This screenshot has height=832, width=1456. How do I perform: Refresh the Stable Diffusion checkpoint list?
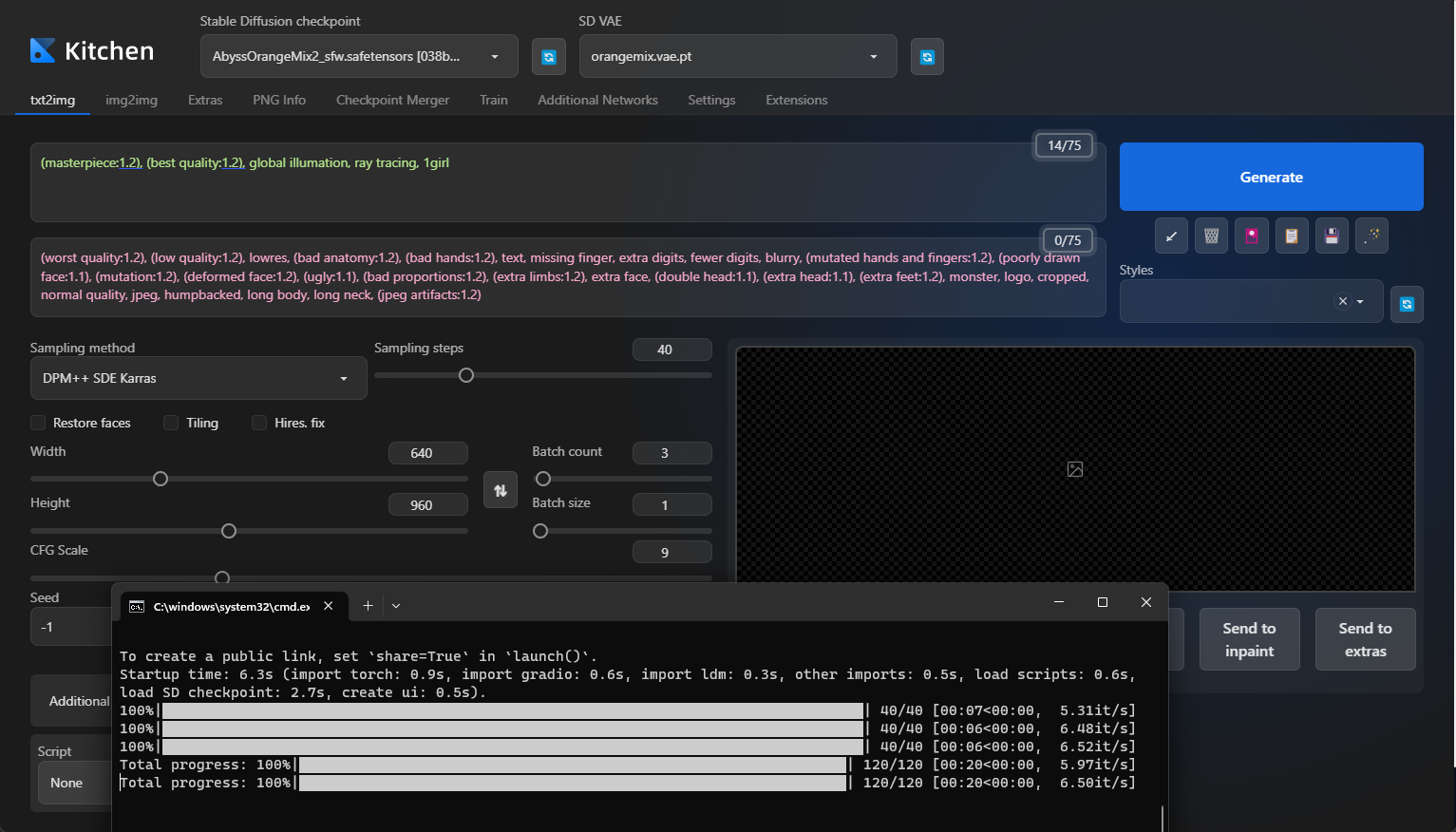point(548,57)
